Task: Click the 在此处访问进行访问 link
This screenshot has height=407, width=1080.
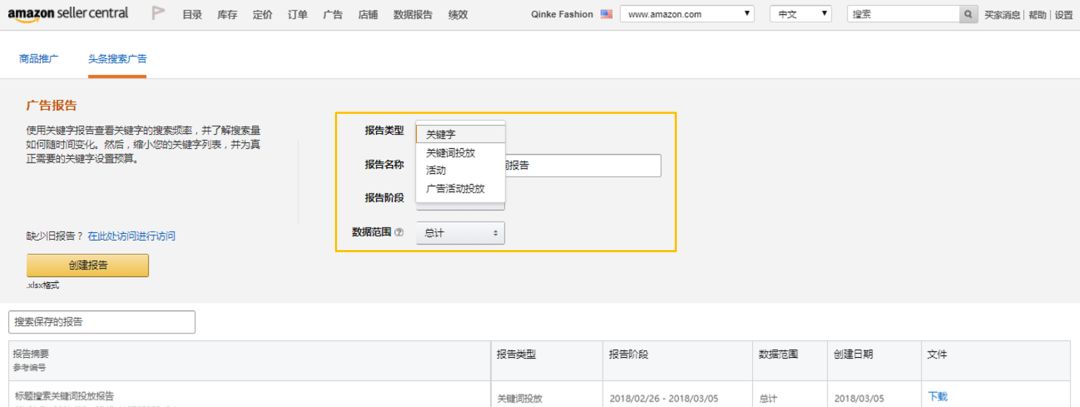Action: [x=131, y=236]
